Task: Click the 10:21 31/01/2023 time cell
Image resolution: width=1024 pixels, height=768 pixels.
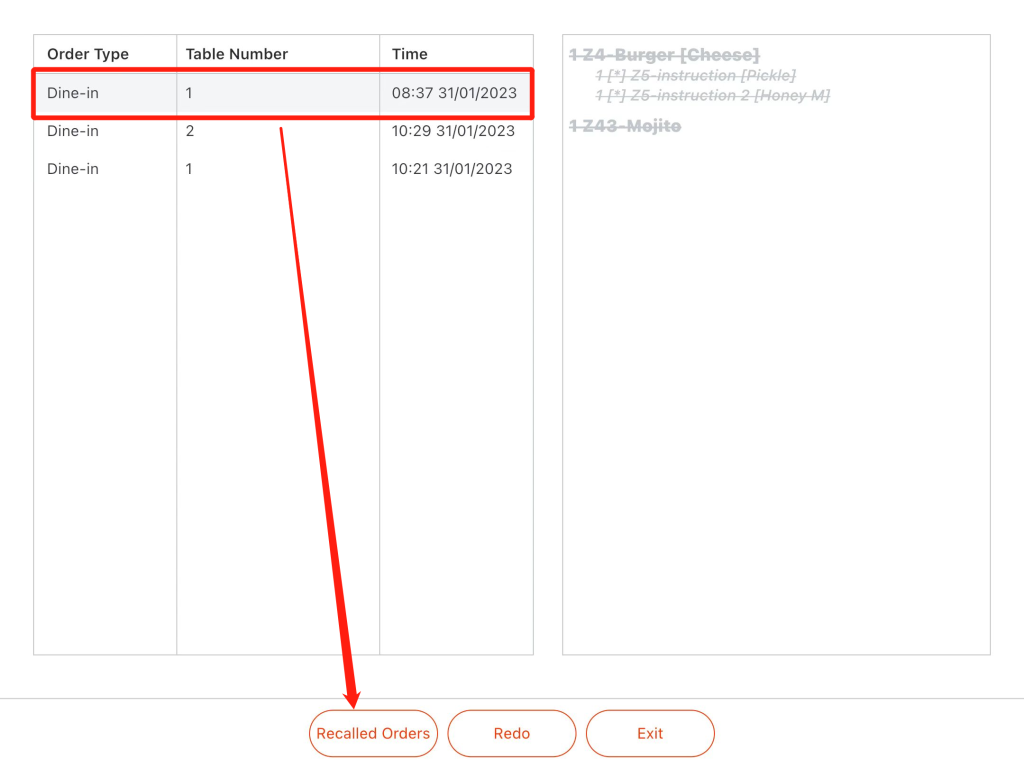Action: [x=452, y=169]
